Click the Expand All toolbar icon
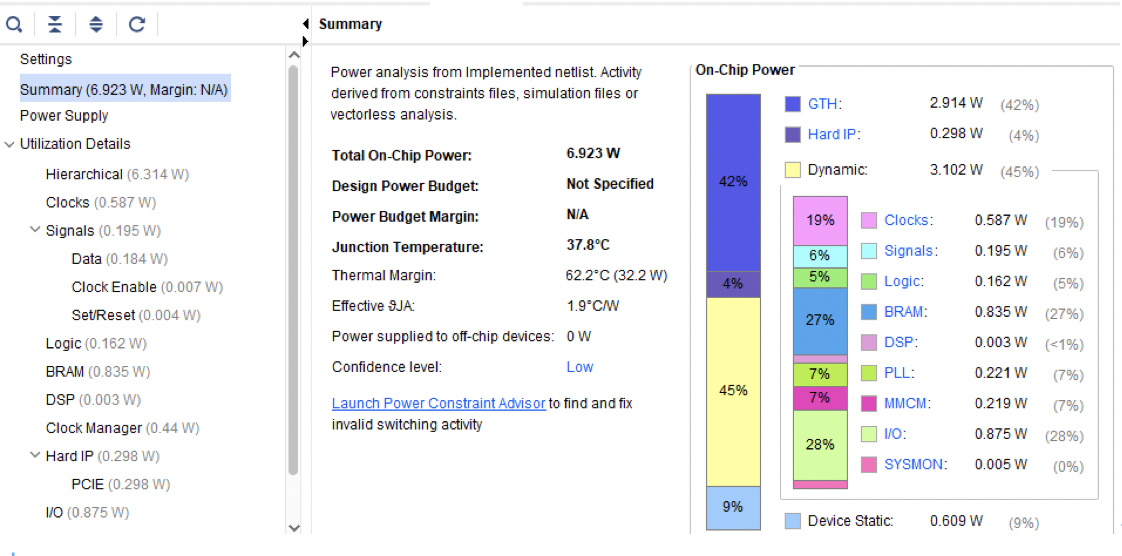 [x=96, y=25]
